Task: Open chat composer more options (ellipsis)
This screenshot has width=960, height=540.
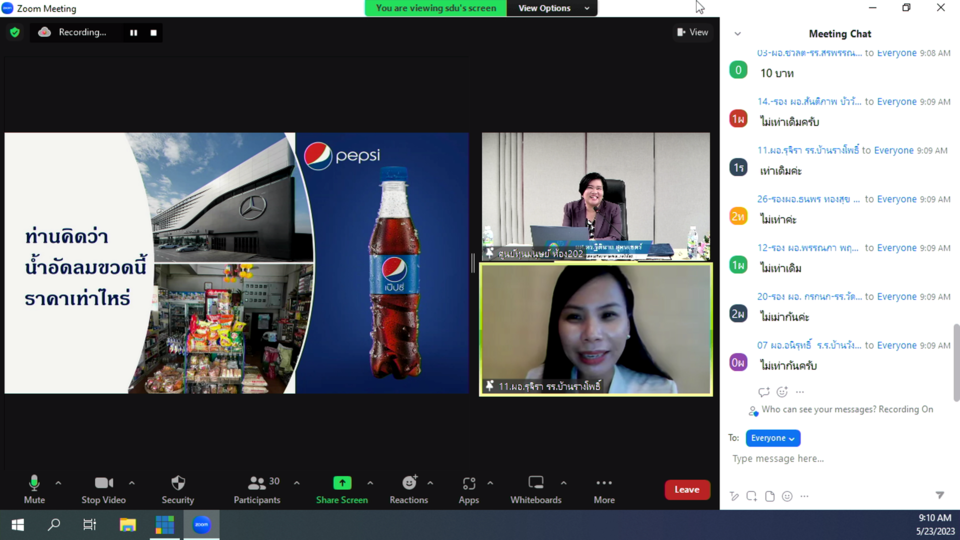Action: pyautogui.click(x=804, y=496)
